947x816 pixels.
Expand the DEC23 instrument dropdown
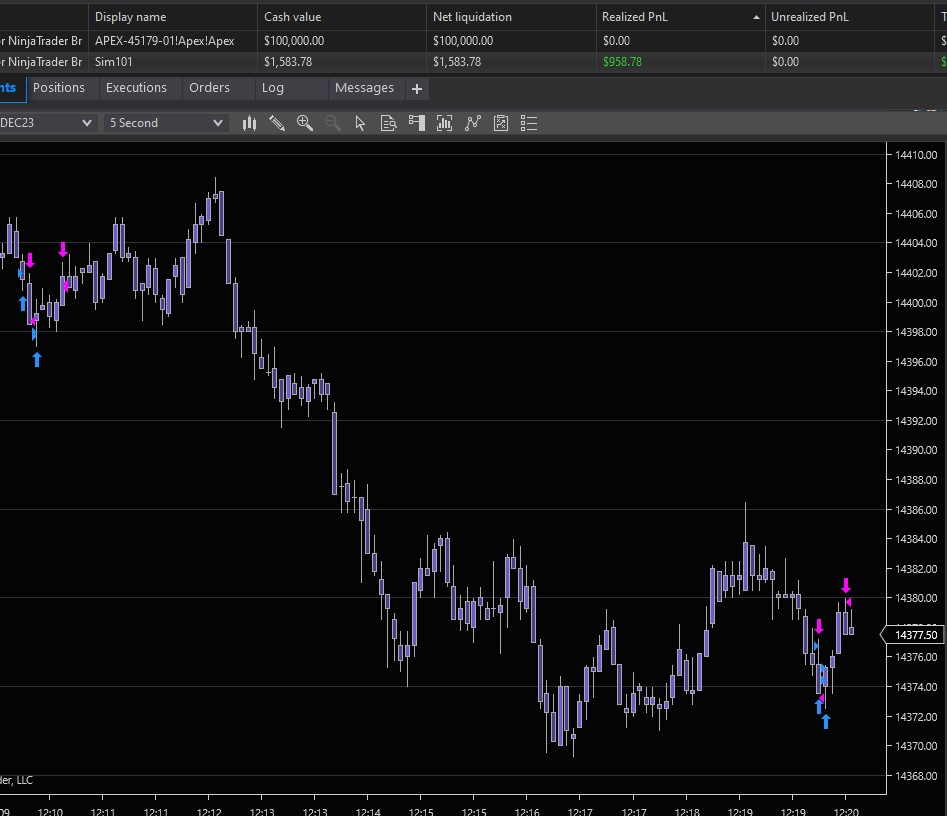[86, 123]
